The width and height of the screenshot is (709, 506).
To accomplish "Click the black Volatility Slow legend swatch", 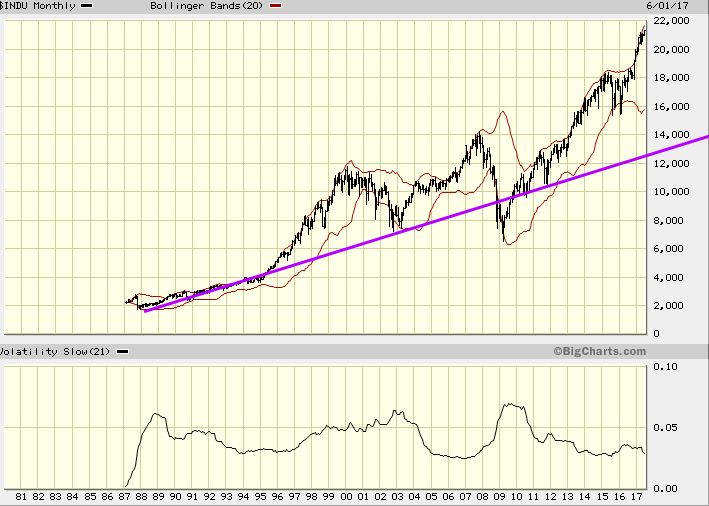I will click(122, 351).
